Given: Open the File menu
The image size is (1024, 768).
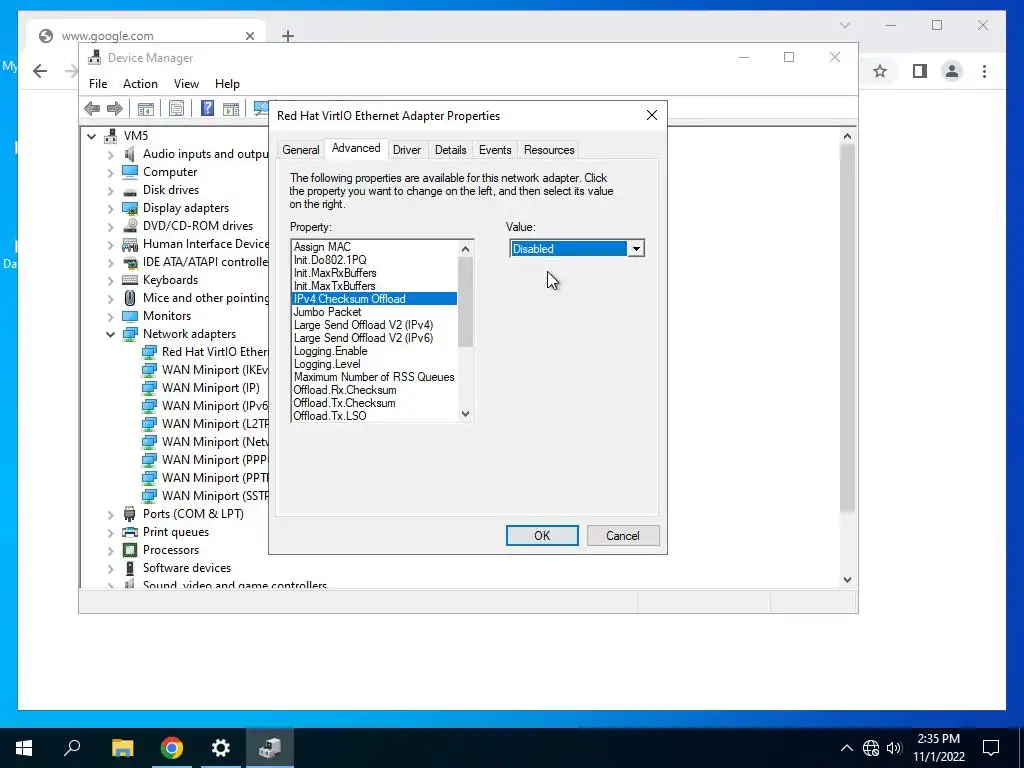Looking at the screenshot, I should pyautogui.click(x=98, y=84).
